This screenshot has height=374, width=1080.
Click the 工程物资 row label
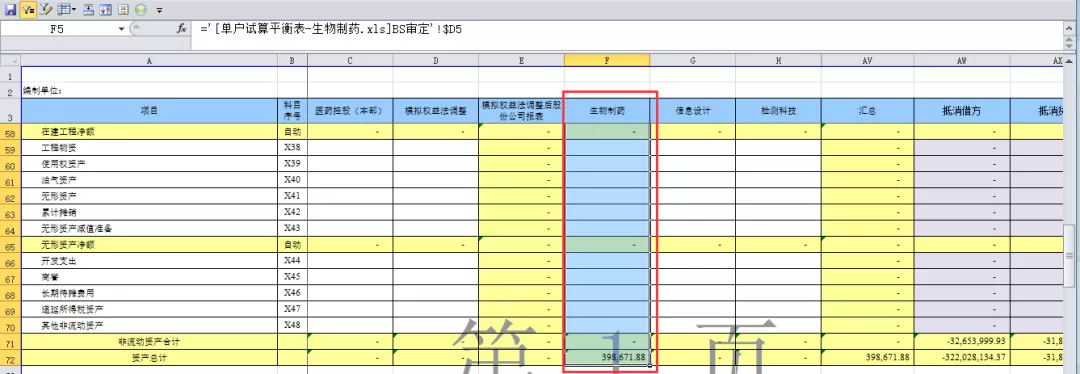point(59,148)
